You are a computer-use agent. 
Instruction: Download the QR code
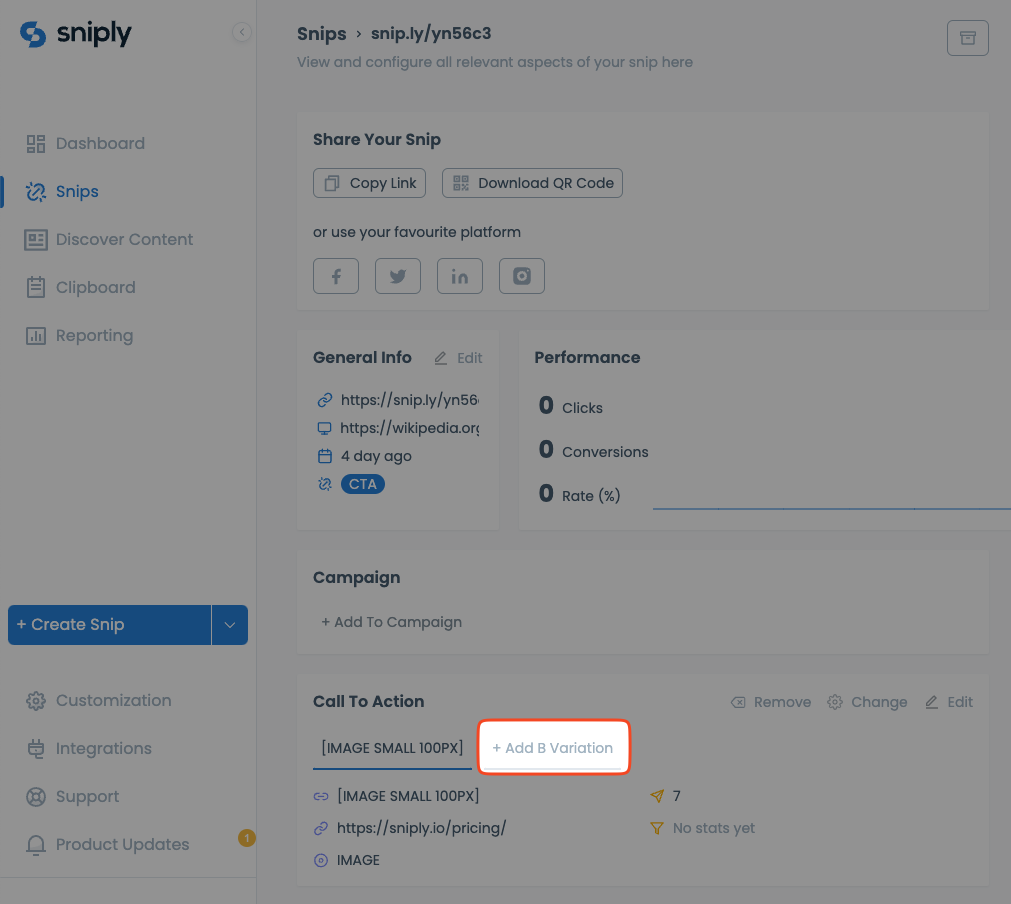pyautogui.click(x=532, y=183)
